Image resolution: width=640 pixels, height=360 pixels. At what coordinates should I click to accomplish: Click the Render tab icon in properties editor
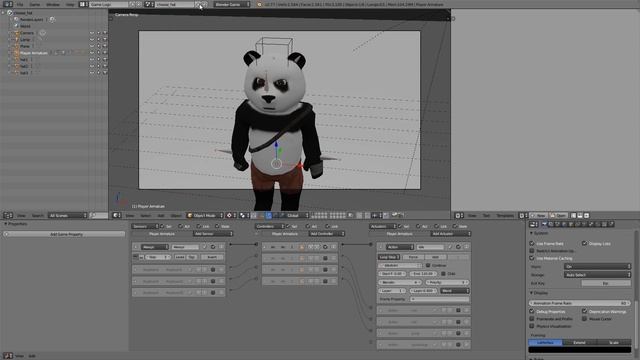point(544,224)
